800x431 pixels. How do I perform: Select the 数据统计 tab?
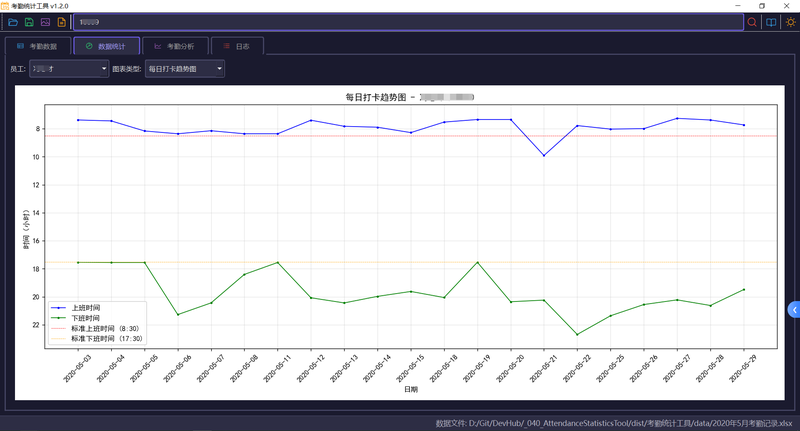tap(107, 46)
